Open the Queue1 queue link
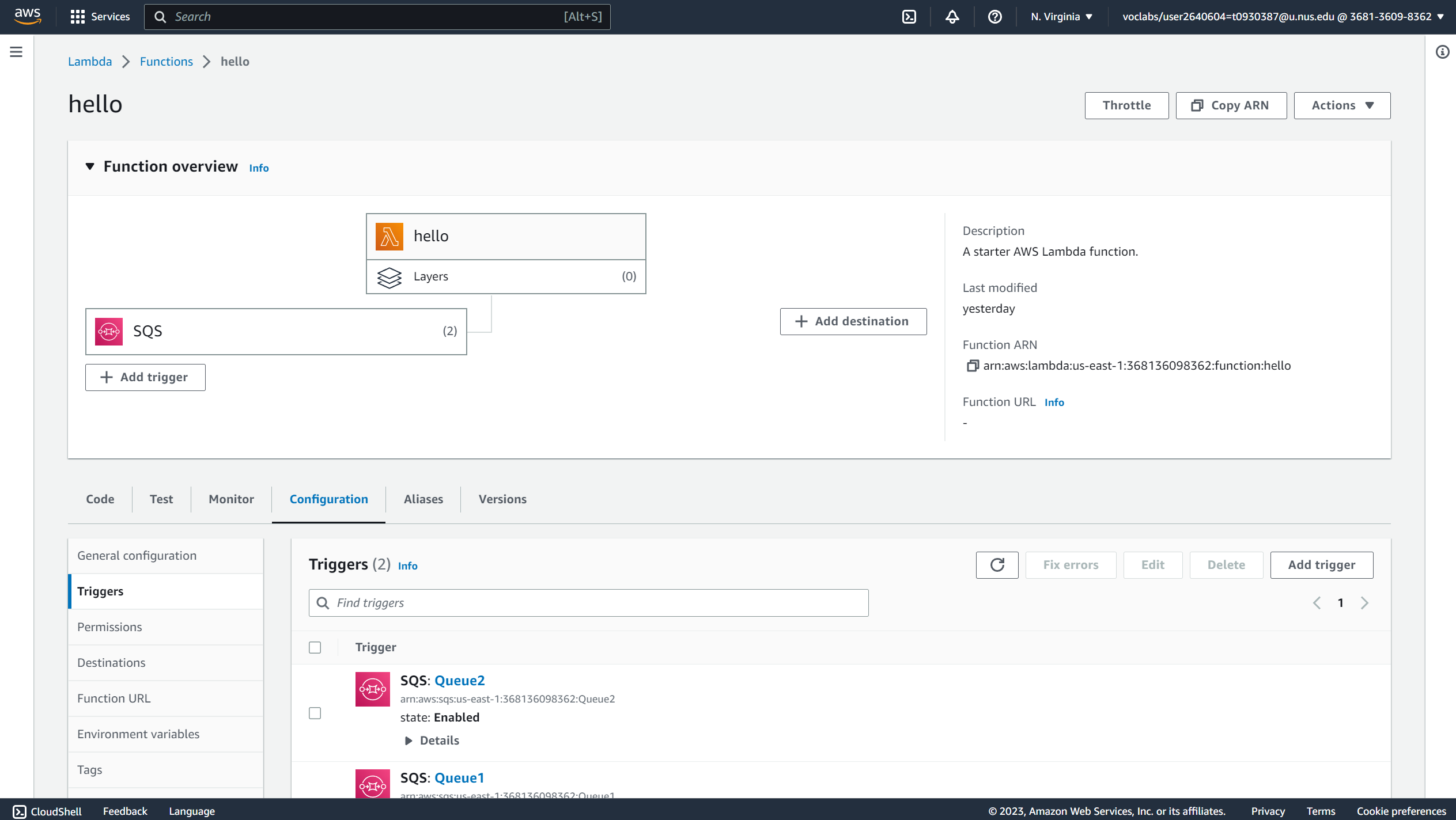 click(459, 778)
